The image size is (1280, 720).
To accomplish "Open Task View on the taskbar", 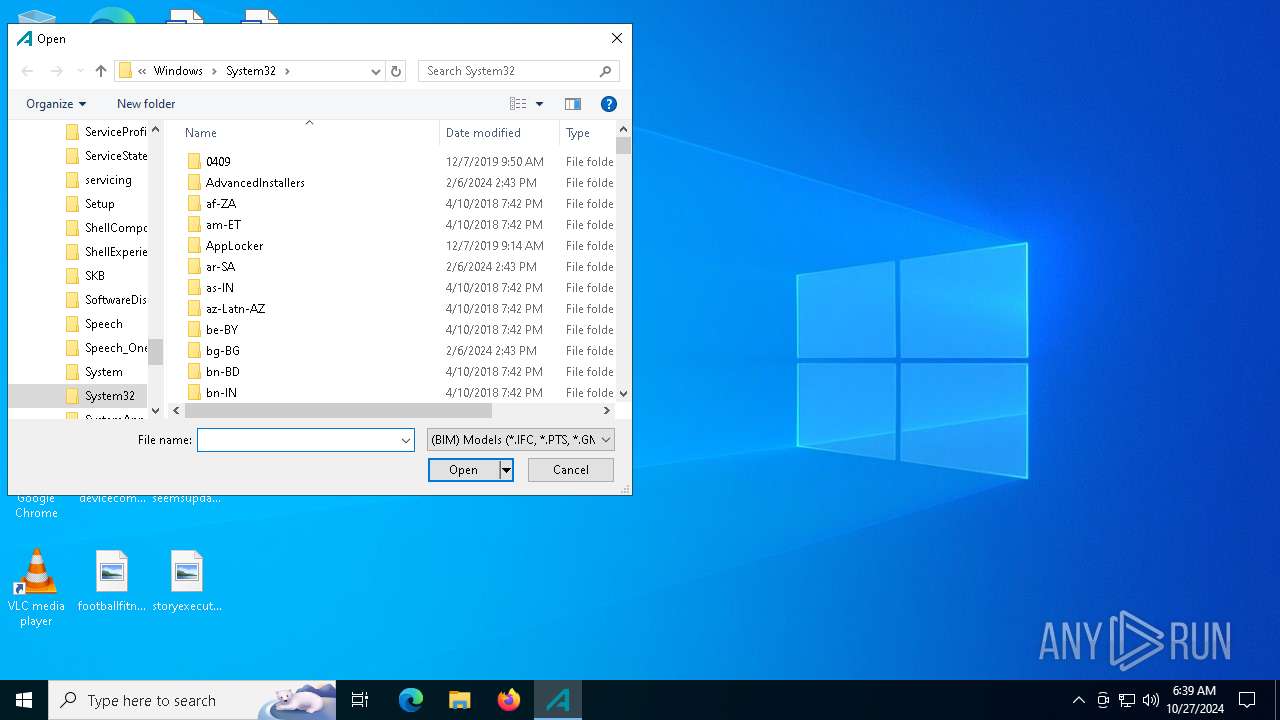I will tap(360, 700).
